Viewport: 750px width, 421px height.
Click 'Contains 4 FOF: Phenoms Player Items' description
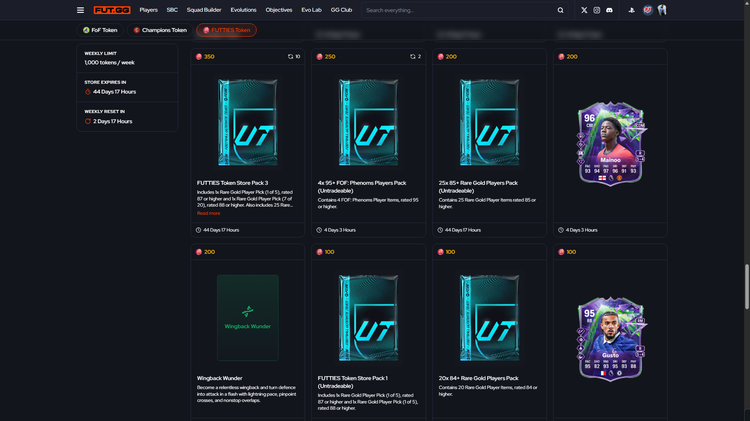pos(368,203)
